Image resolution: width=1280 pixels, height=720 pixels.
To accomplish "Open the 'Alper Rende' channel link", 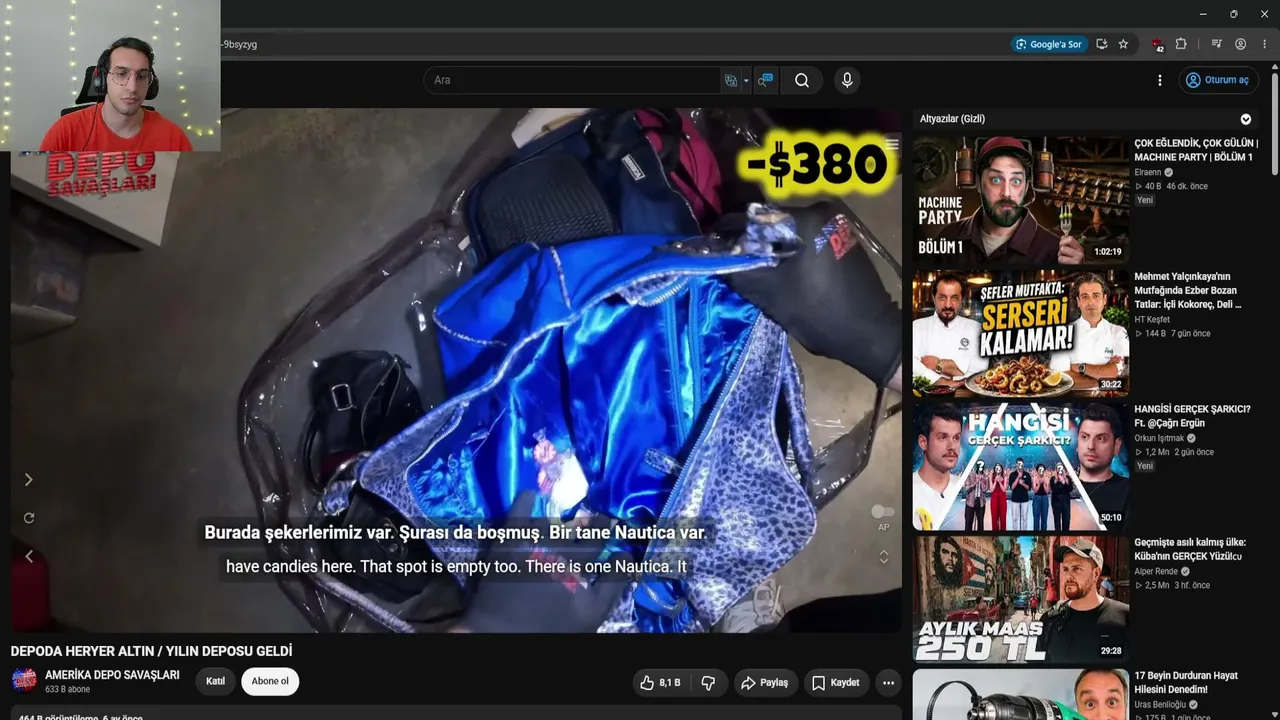I will tap(1157, 572).
